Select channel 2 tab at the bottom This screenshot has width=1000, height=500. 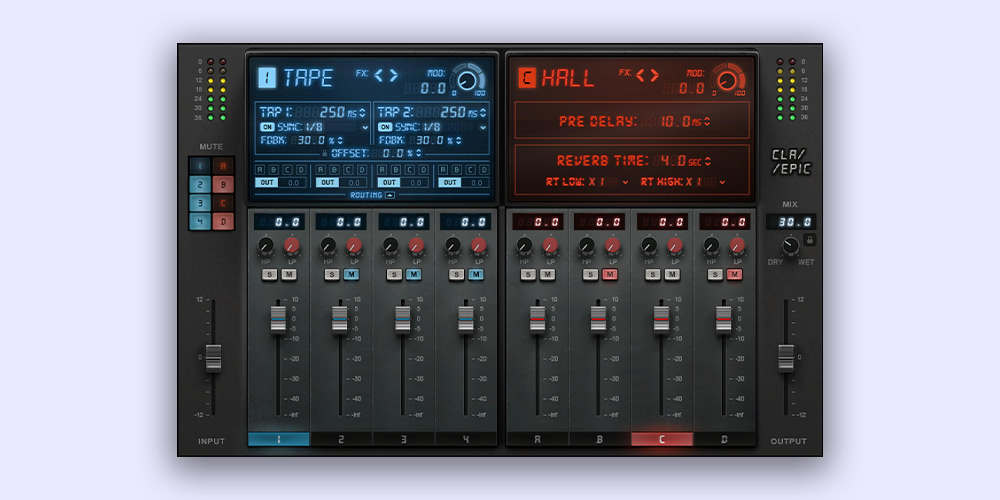tap(341, 438)
